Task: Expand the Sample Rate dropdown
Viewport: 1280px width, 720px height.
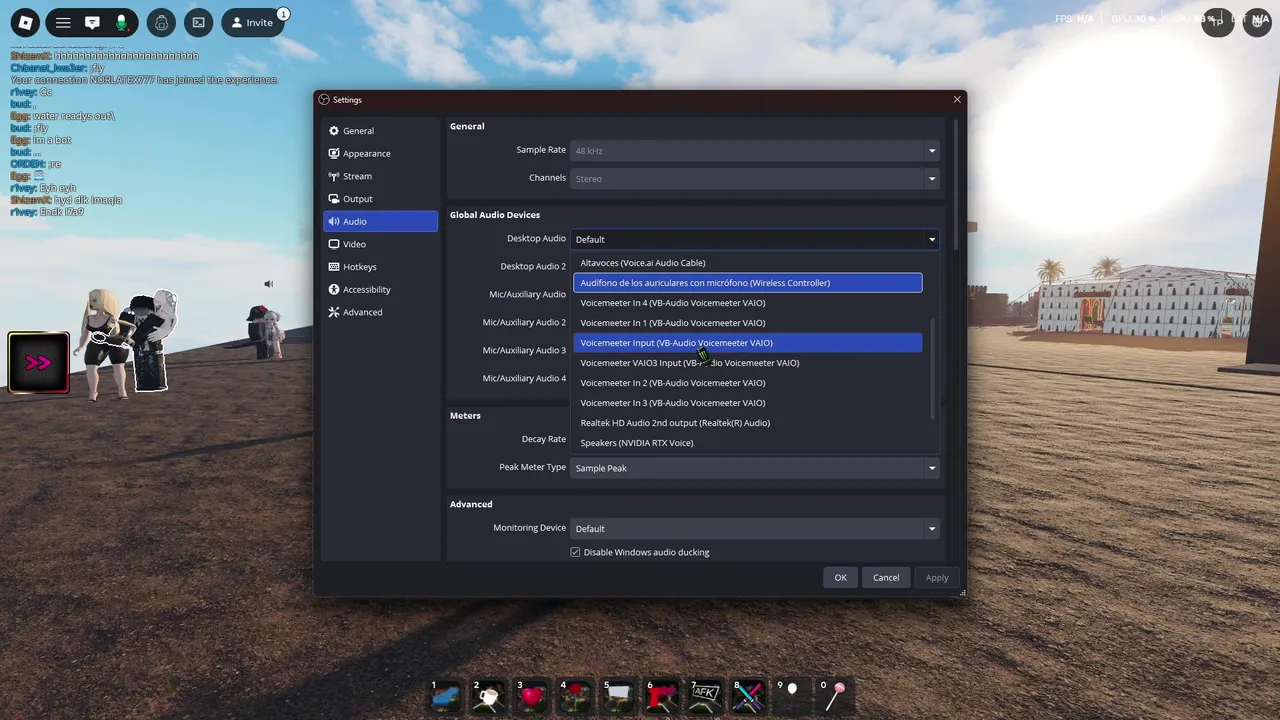Action: pyautogui.click(x=755, y=151)
